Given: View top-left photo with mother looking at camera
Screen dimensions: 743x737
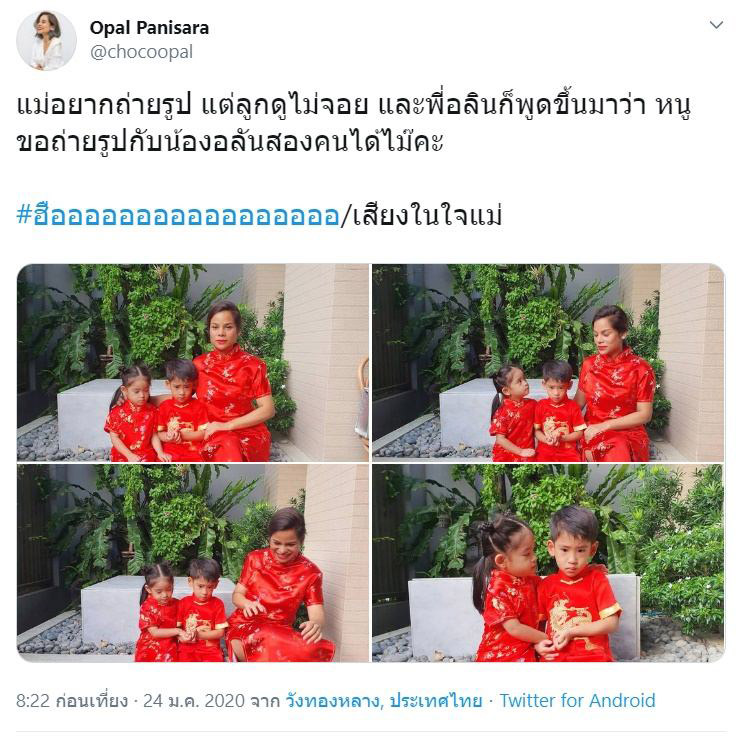Looking at the screenshot, I should (193, 363).
